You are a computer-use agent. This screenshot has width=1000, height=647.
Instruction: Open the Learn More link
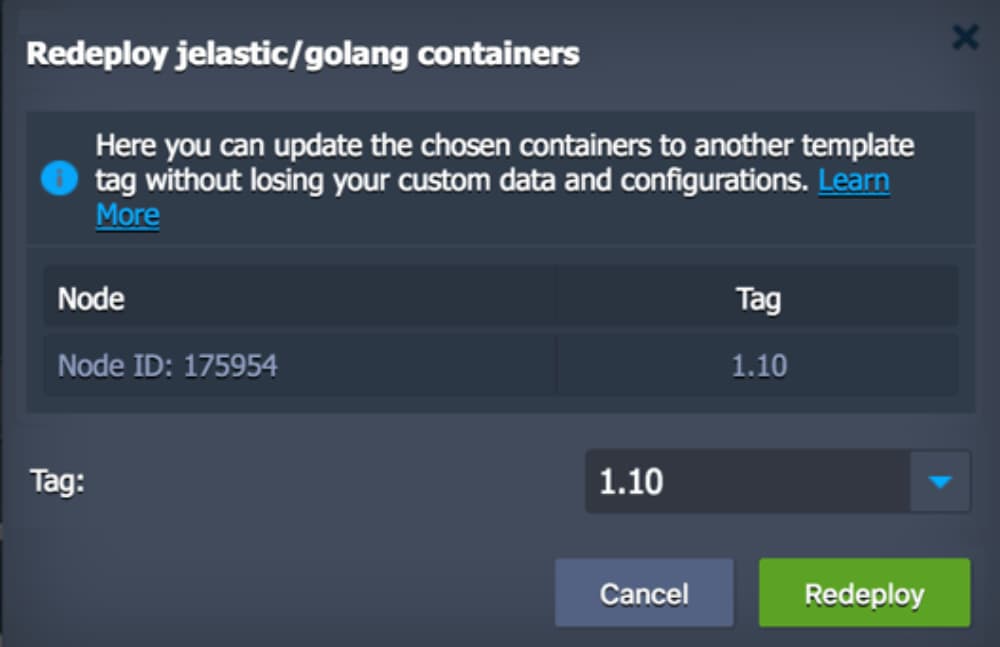pos(853,181)
